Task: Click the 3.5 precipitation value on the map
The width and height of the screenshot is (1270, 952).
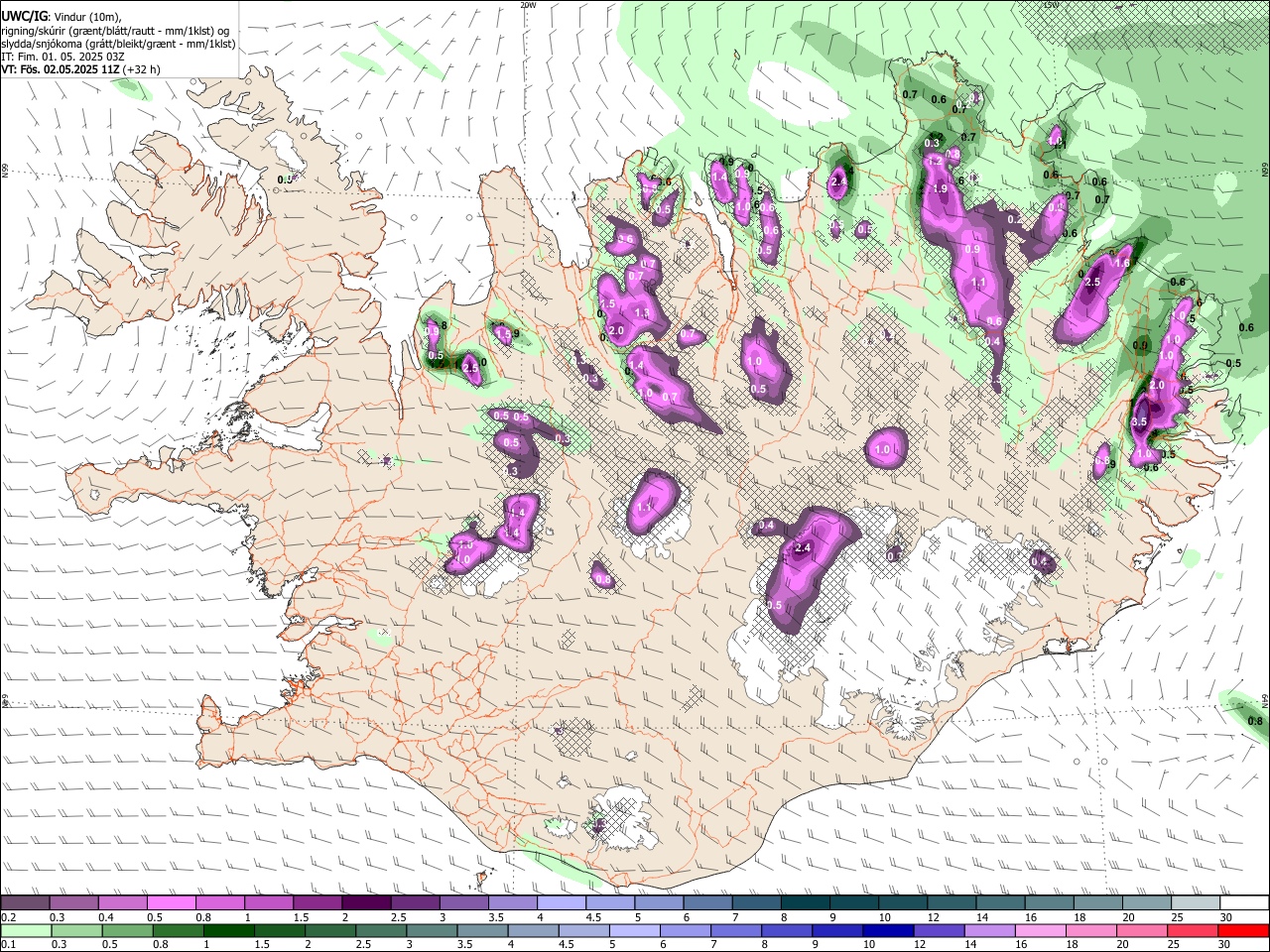Action: [x=1139, y=422]
